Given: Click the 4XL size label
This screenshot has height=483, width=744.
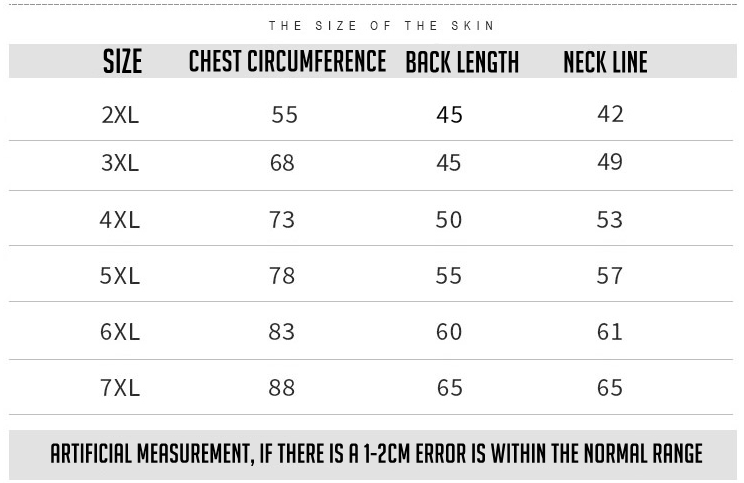Looking at the screenshot, I should [x=120, y=220].
